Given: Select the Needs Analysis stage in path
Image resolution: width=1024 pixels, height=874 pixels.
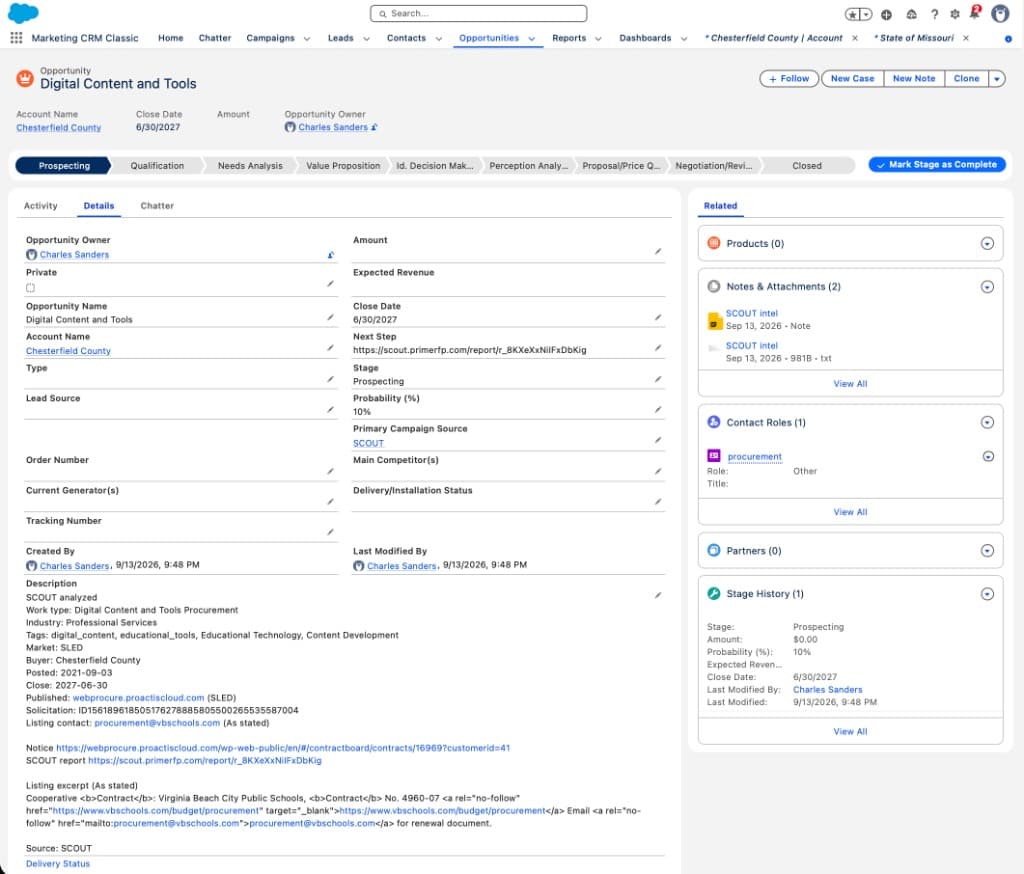Looking at the screenshot, I should coord(250,166).
